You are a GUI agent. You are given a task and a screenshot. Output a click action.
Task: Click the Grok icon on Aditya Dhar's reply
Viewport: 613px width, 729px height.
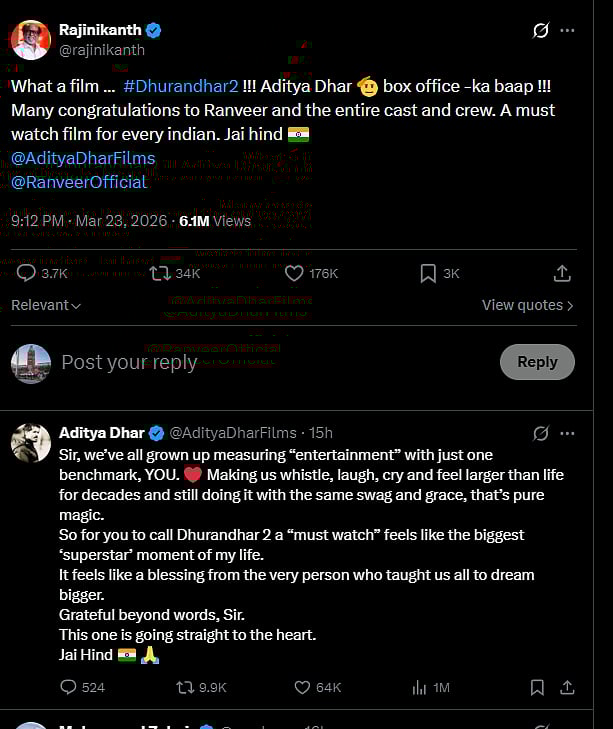point(541,433)
